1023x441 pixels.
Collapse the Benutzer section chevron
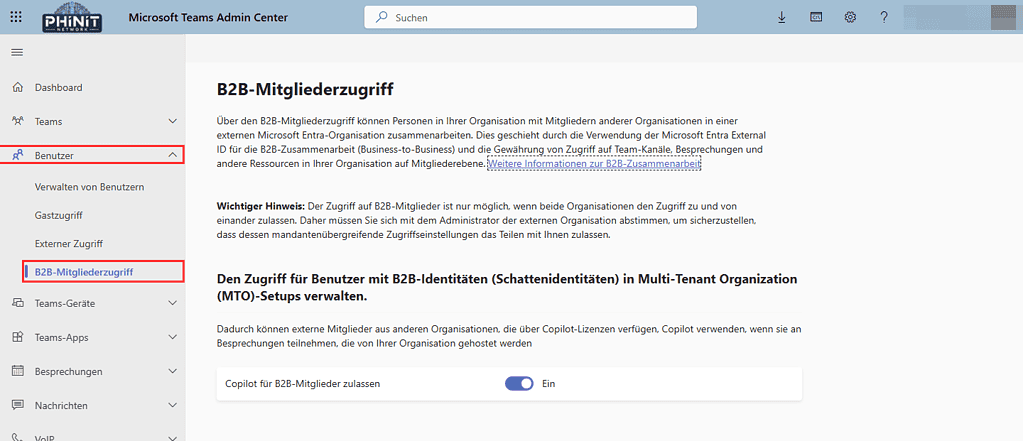(x=172, y=155)
